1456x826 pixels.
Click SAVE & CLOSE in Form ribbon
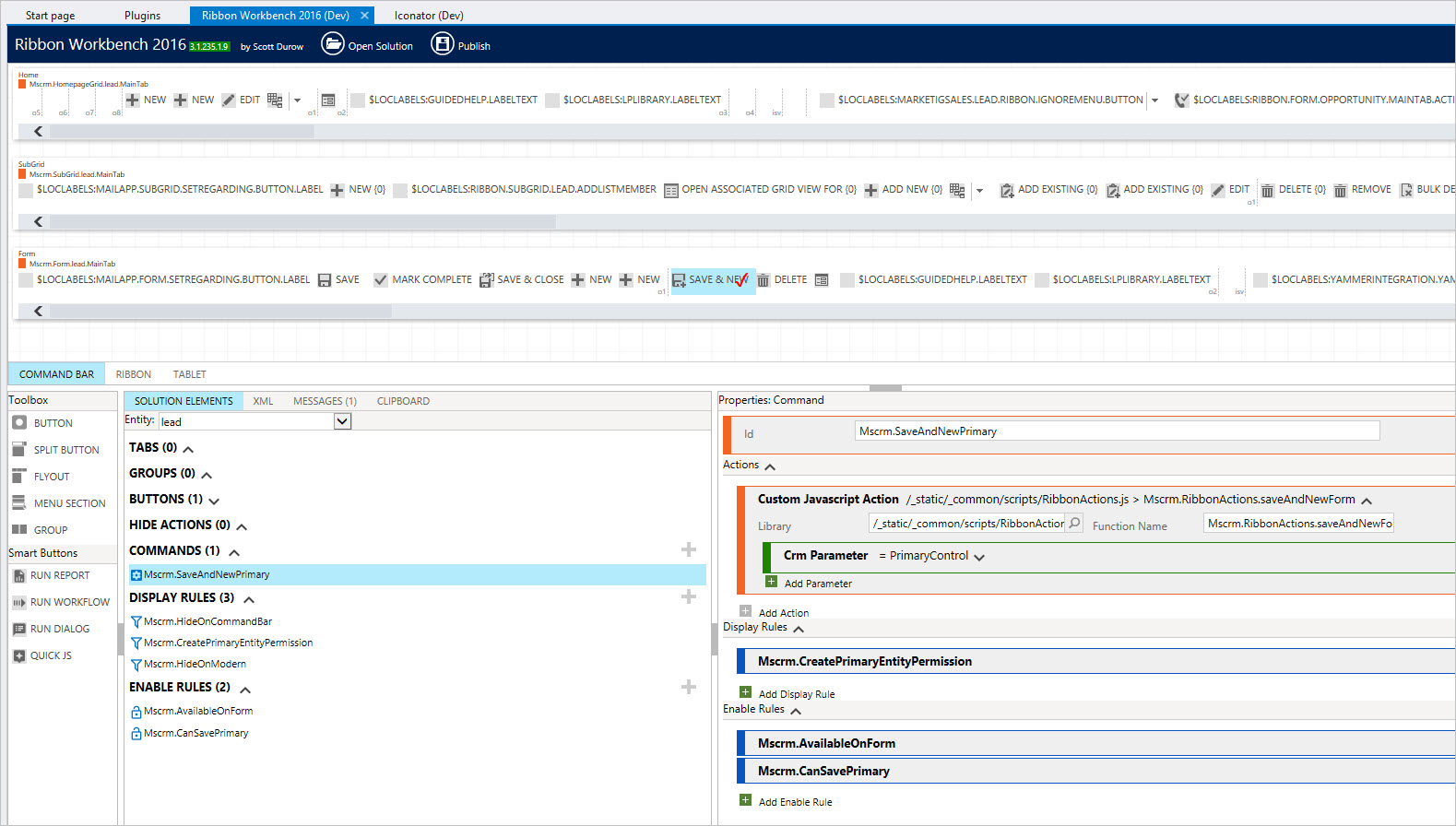(x=521, y=280)
